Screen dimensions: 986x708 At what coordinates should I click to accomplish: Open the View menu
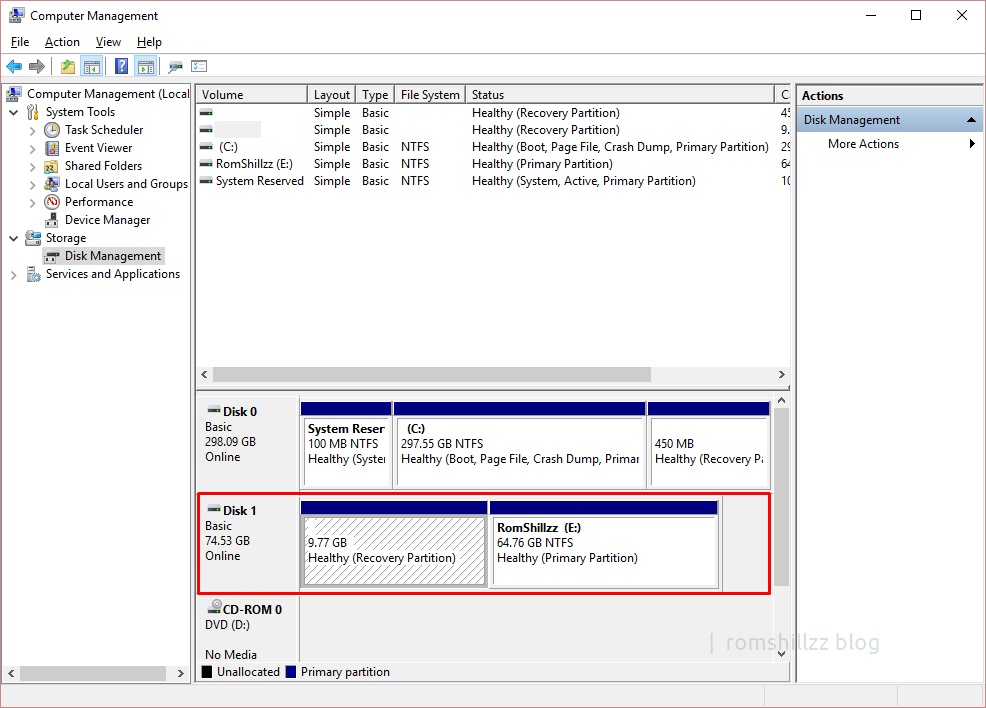108,42
